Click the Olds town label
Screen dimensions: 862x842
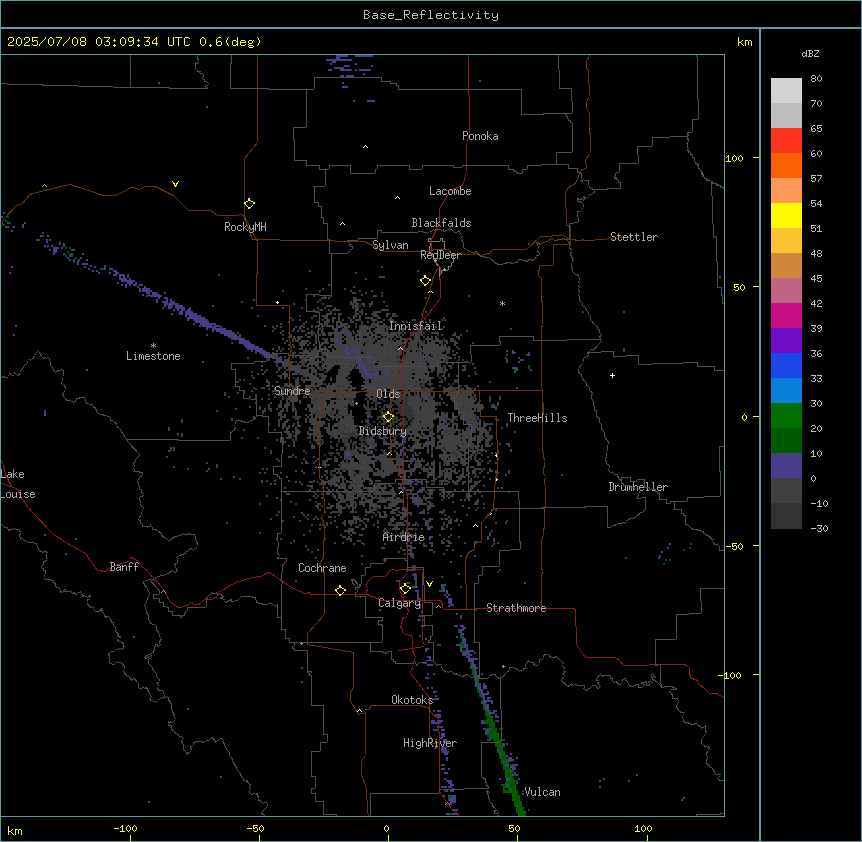[x=388, y=394]
